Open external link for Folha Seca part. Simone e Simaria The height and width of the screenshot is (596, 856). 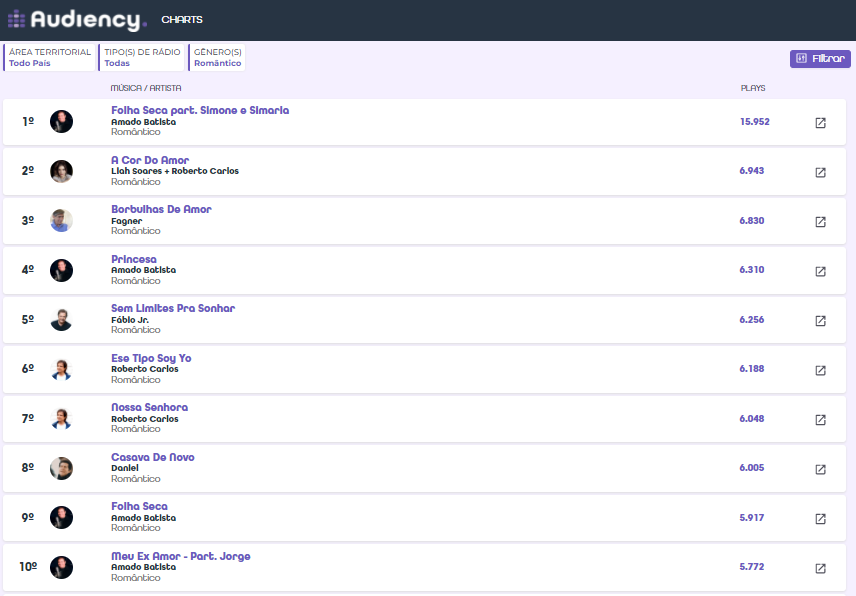point(820,123)
